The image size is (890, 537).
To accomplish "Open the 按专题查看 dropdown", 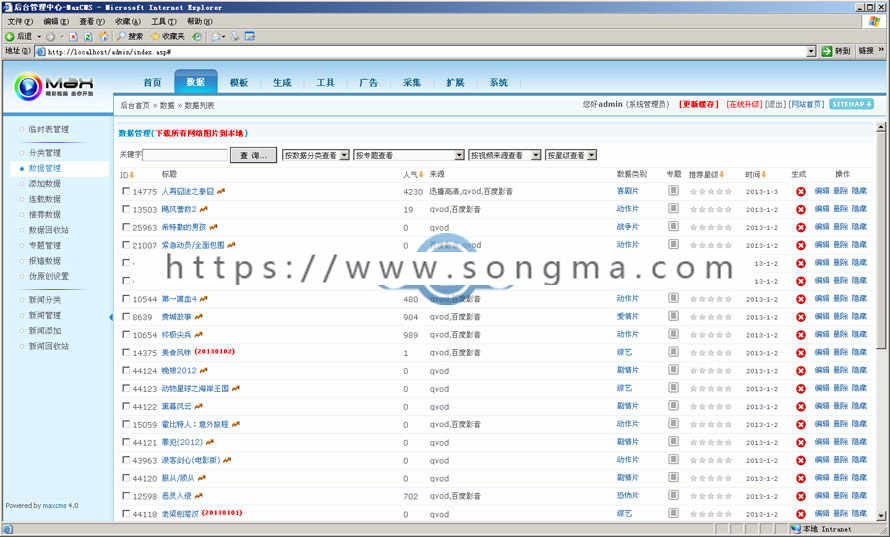I will coord(409,155).
